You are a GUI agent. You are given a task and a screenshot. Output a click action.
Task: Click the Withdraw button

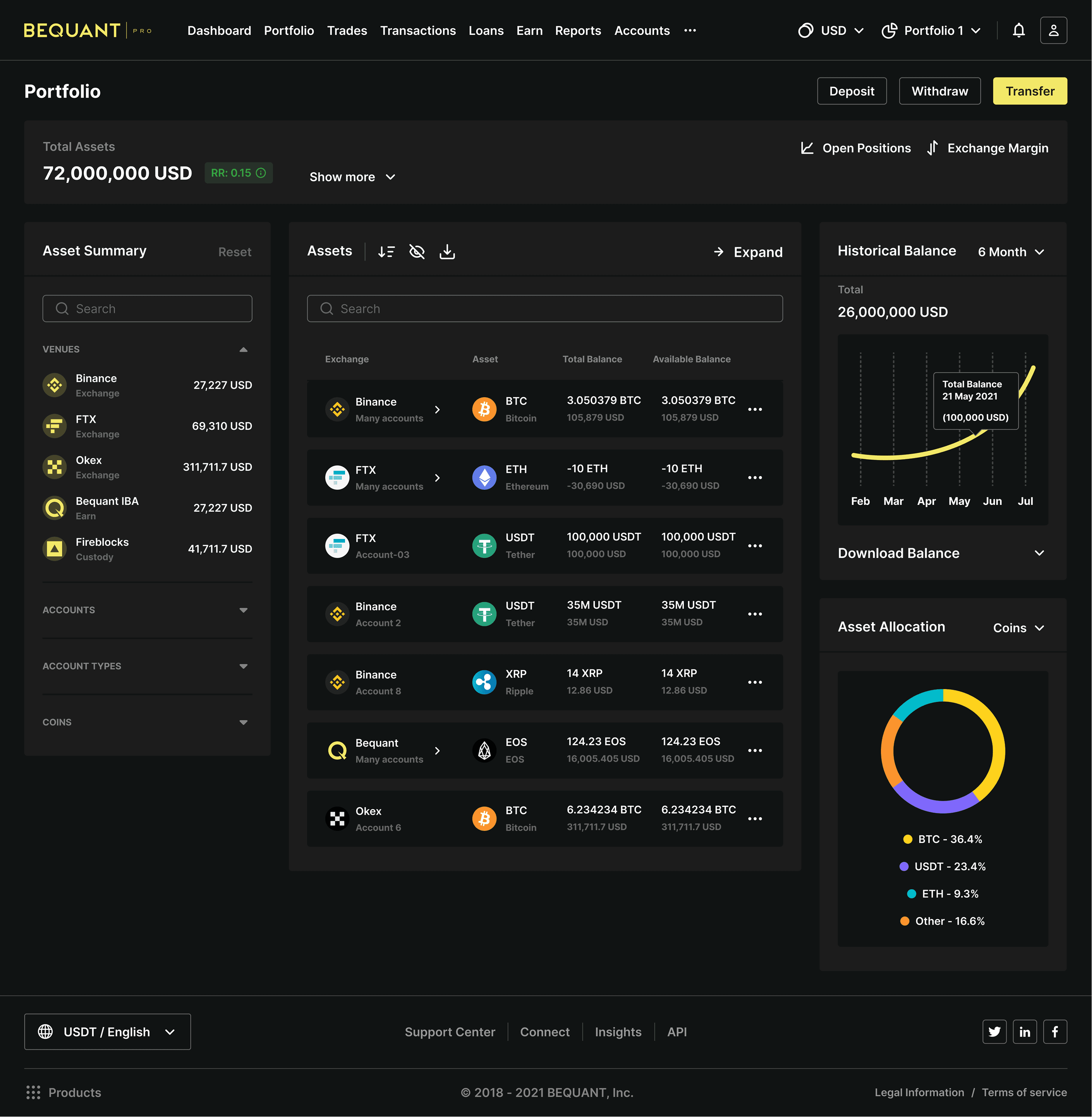click(939, 91)
